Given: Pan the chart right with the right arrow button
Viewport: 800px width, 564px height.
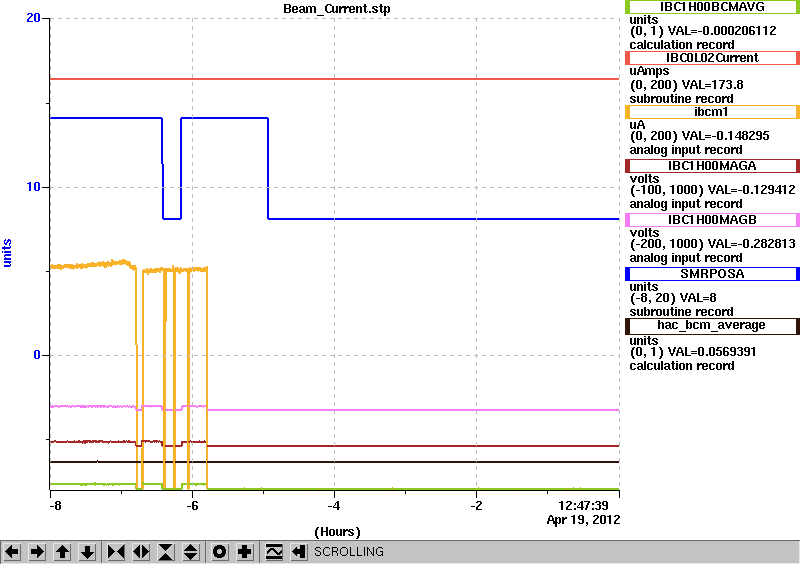Looking at the screenshot, I should (37, 552).
